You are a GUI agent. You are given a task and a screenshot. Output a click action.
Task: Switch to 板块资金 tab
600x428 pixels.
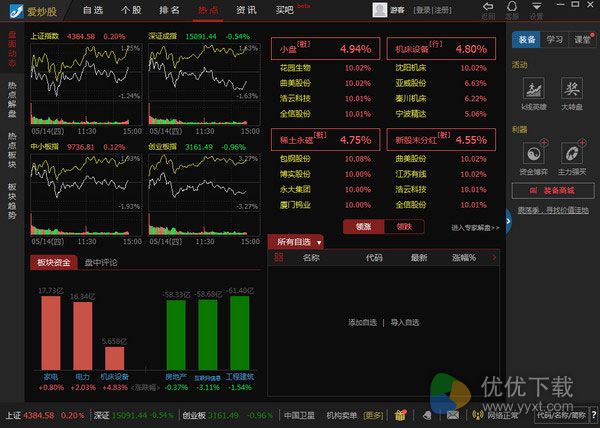(54, 262)
